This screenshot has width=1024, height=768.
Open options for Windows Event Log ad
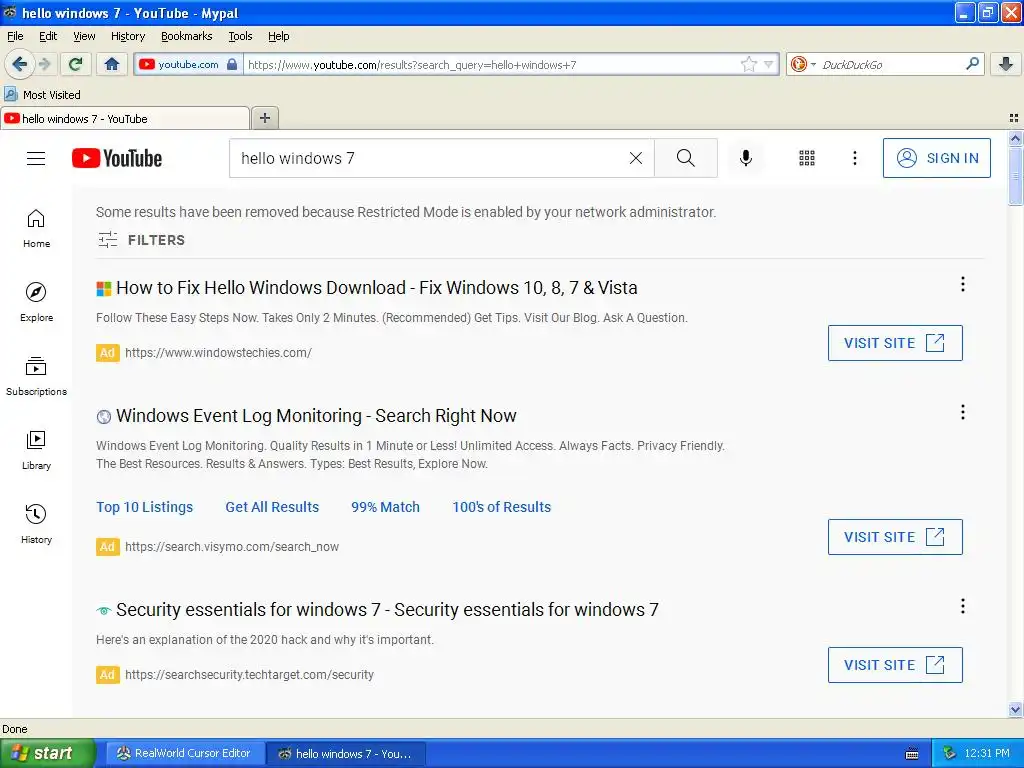963,412
